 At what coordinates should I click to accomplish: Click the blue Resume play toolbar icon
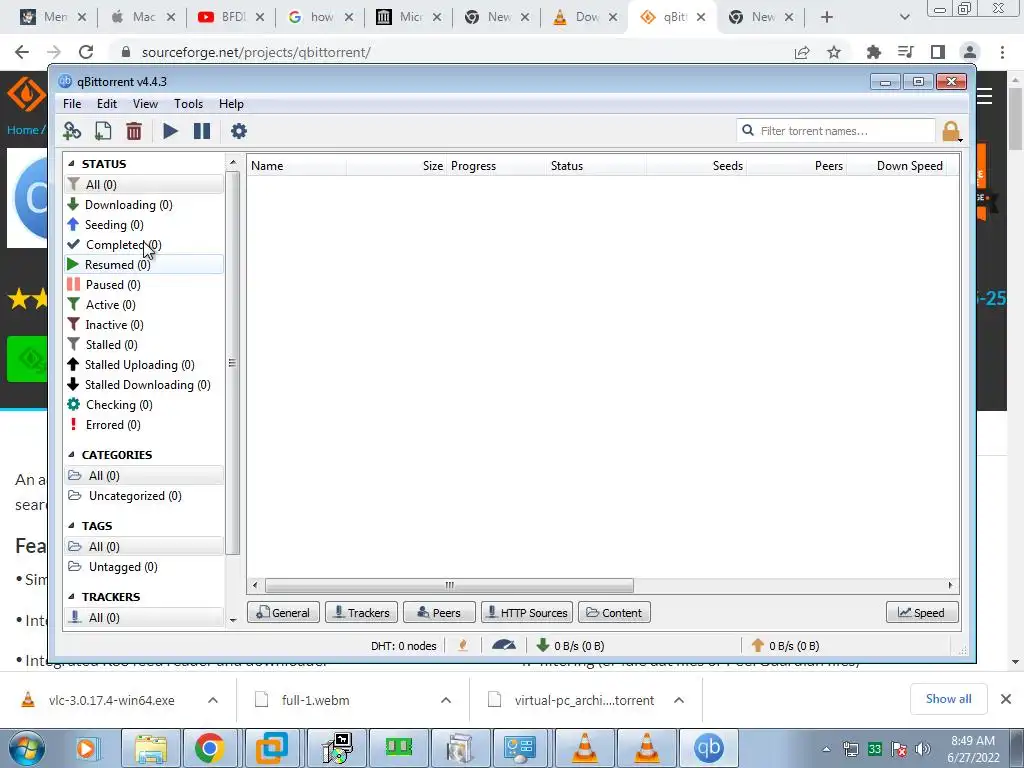click(x=170, y=131)
